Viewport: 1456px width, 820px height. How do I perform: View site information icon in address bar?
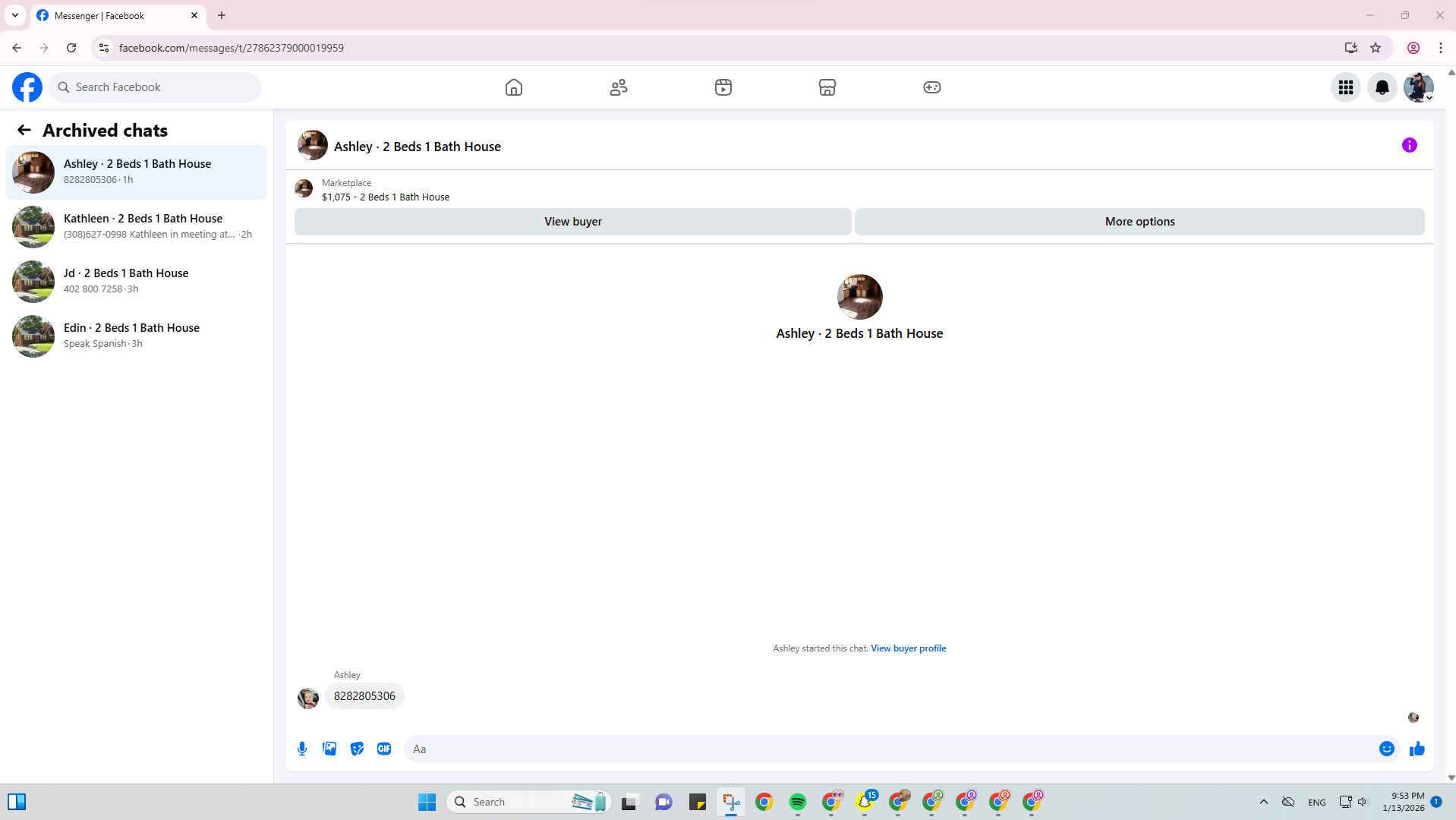104,48
